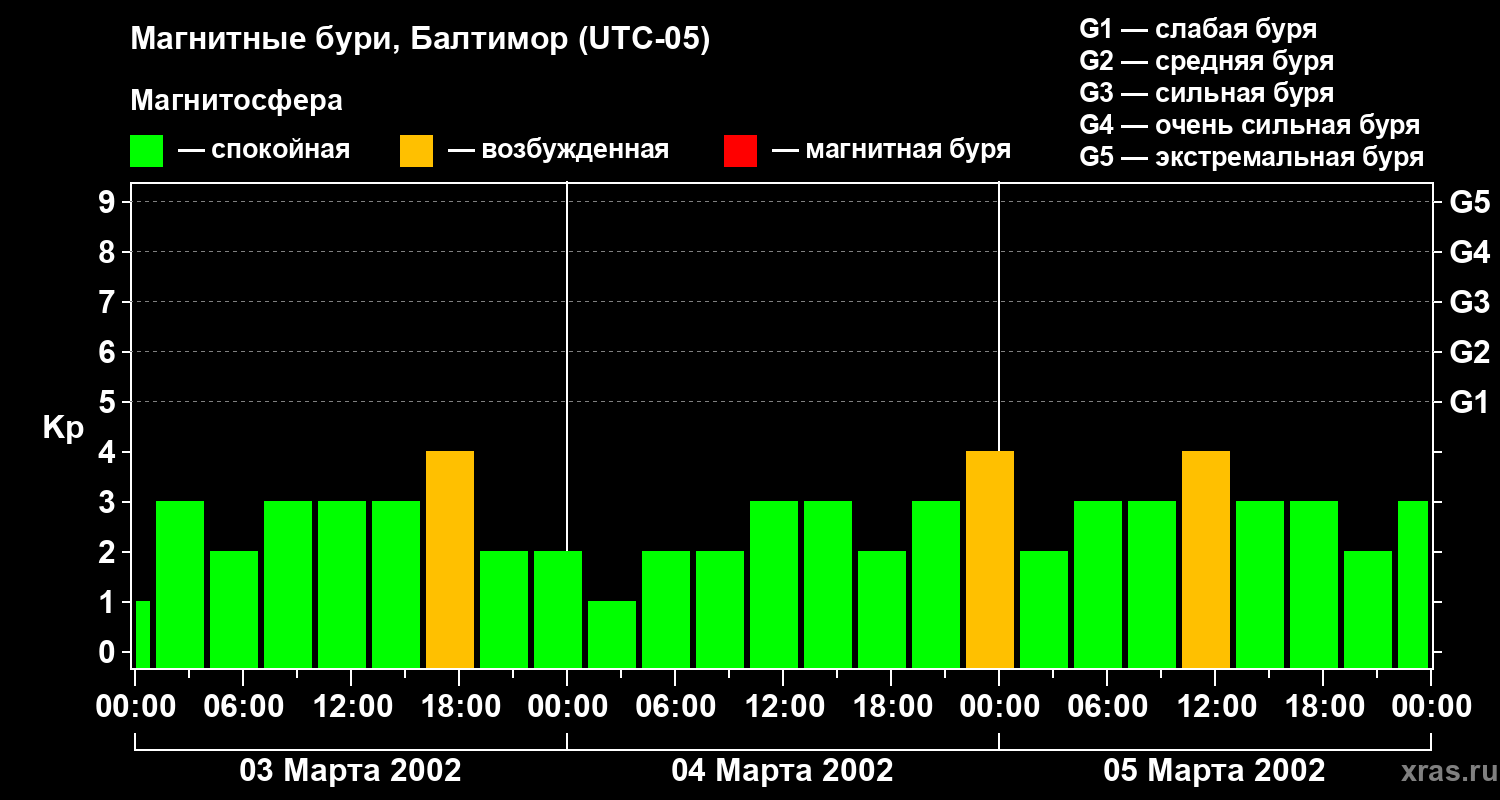Click the '03 Марта 2002' date label
The width and height of the screenshot is (1500, 800).
pyautogui.click(x=350, y=771)
